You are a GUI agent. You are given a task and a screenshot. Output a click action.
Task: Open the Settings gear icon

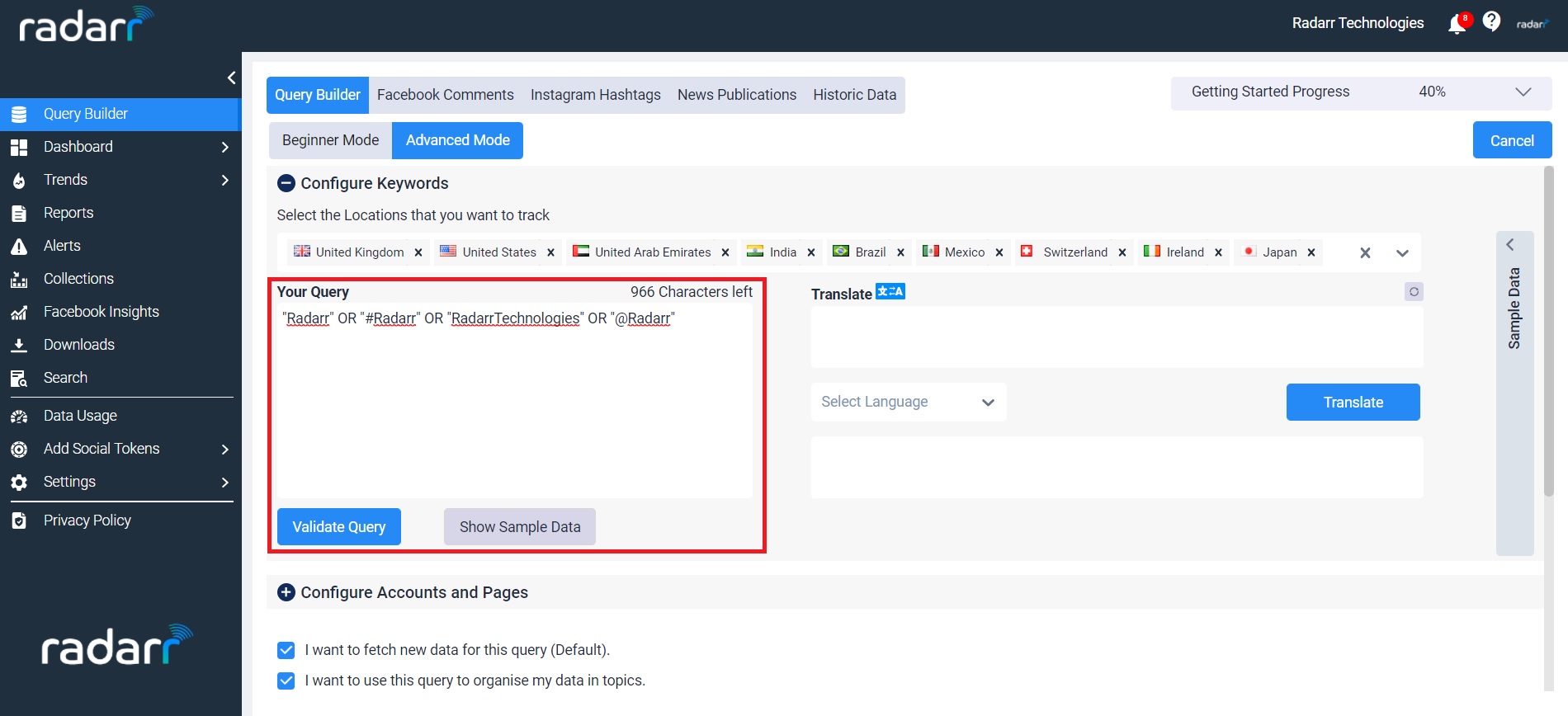point(19,483)
